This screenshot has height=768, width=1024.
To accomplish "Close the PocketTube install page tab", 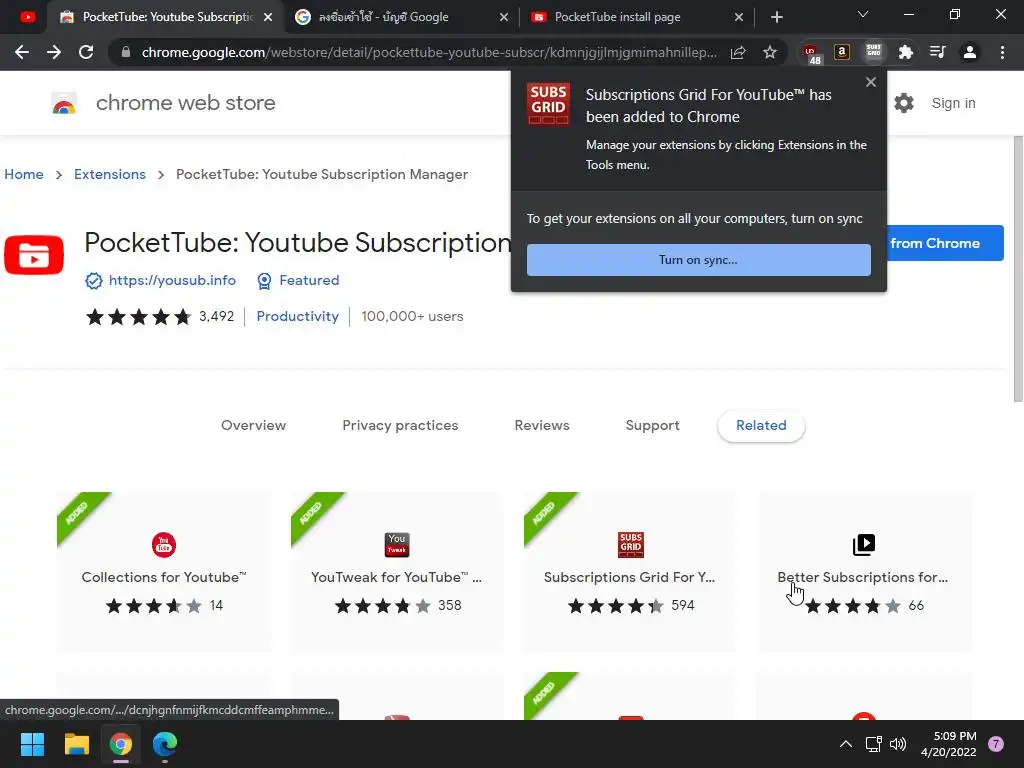I will point(739,17).
